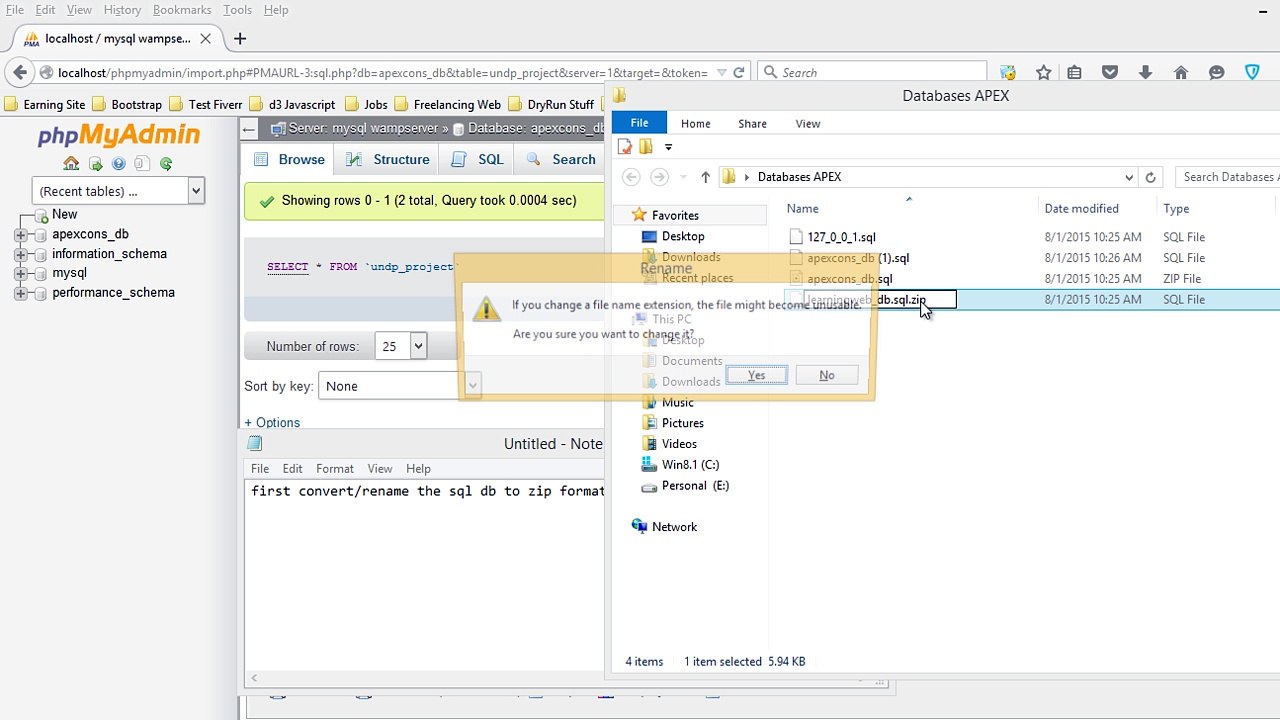
Task: Open Firefox History menu
Action: click(x=122, y=10)
